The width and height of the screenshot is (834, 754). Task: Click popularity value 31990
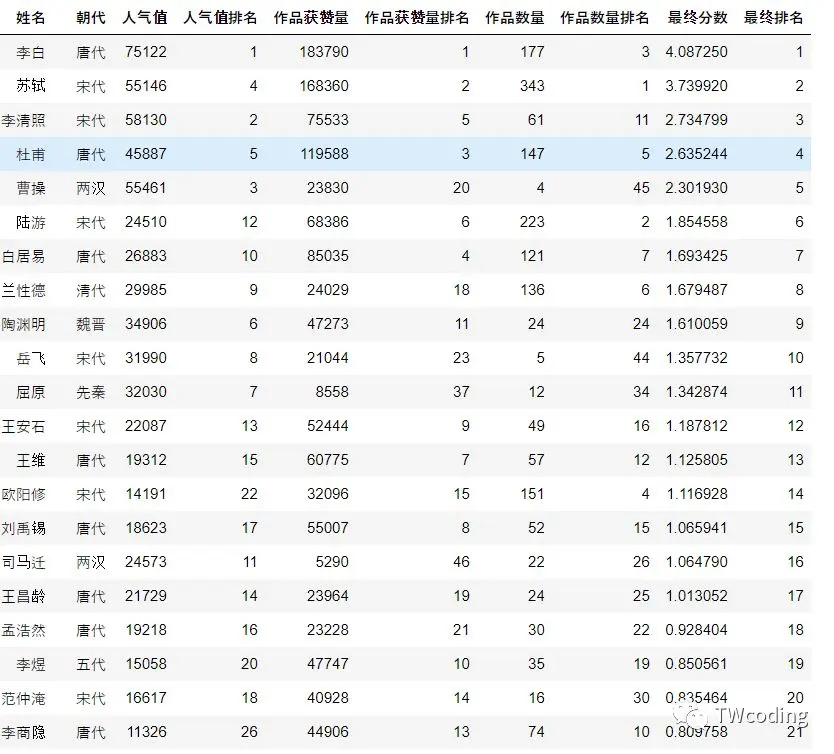[x=146, y=358]
